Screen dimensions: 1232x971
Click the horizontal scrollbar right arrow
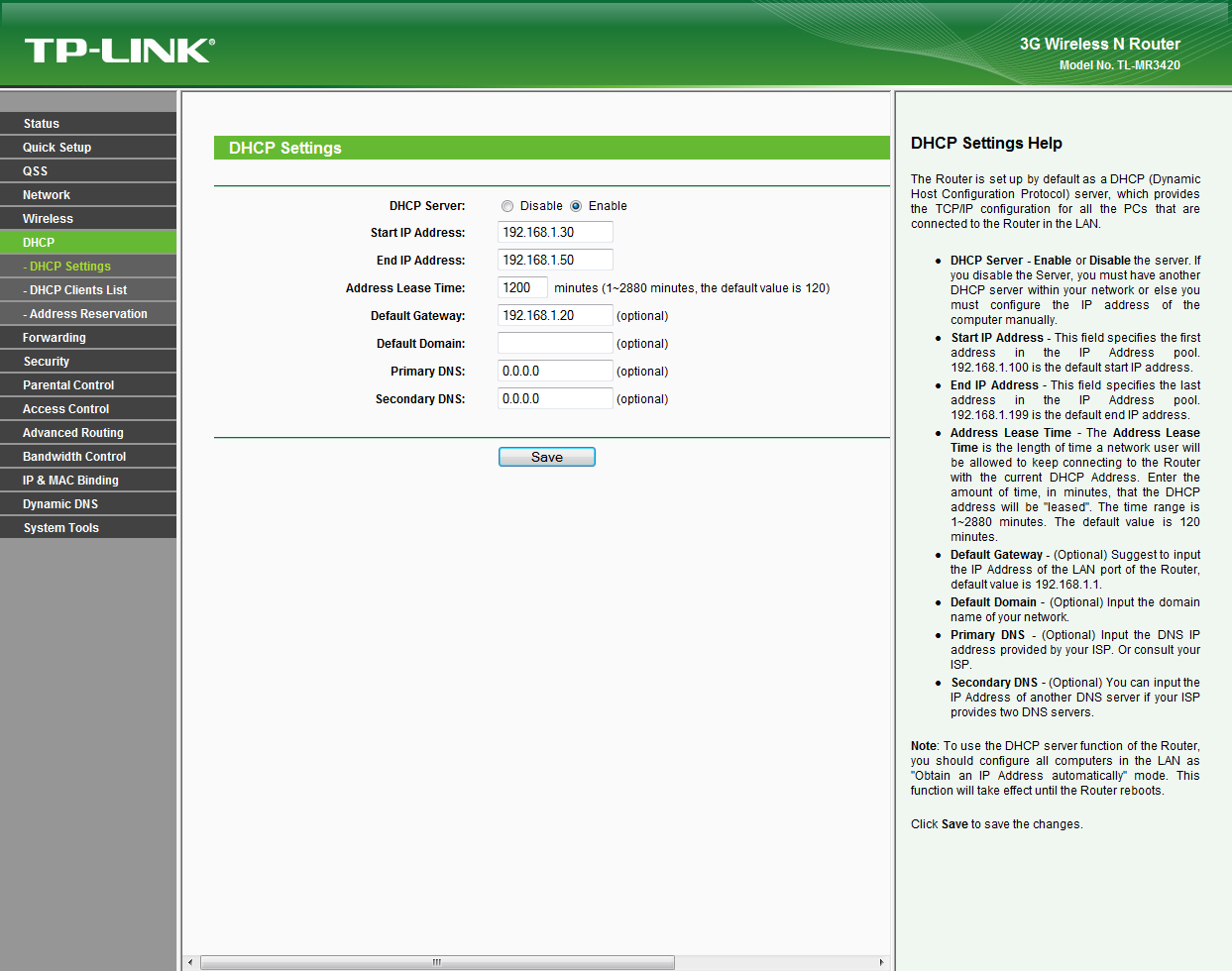click(x=881, y=962)
